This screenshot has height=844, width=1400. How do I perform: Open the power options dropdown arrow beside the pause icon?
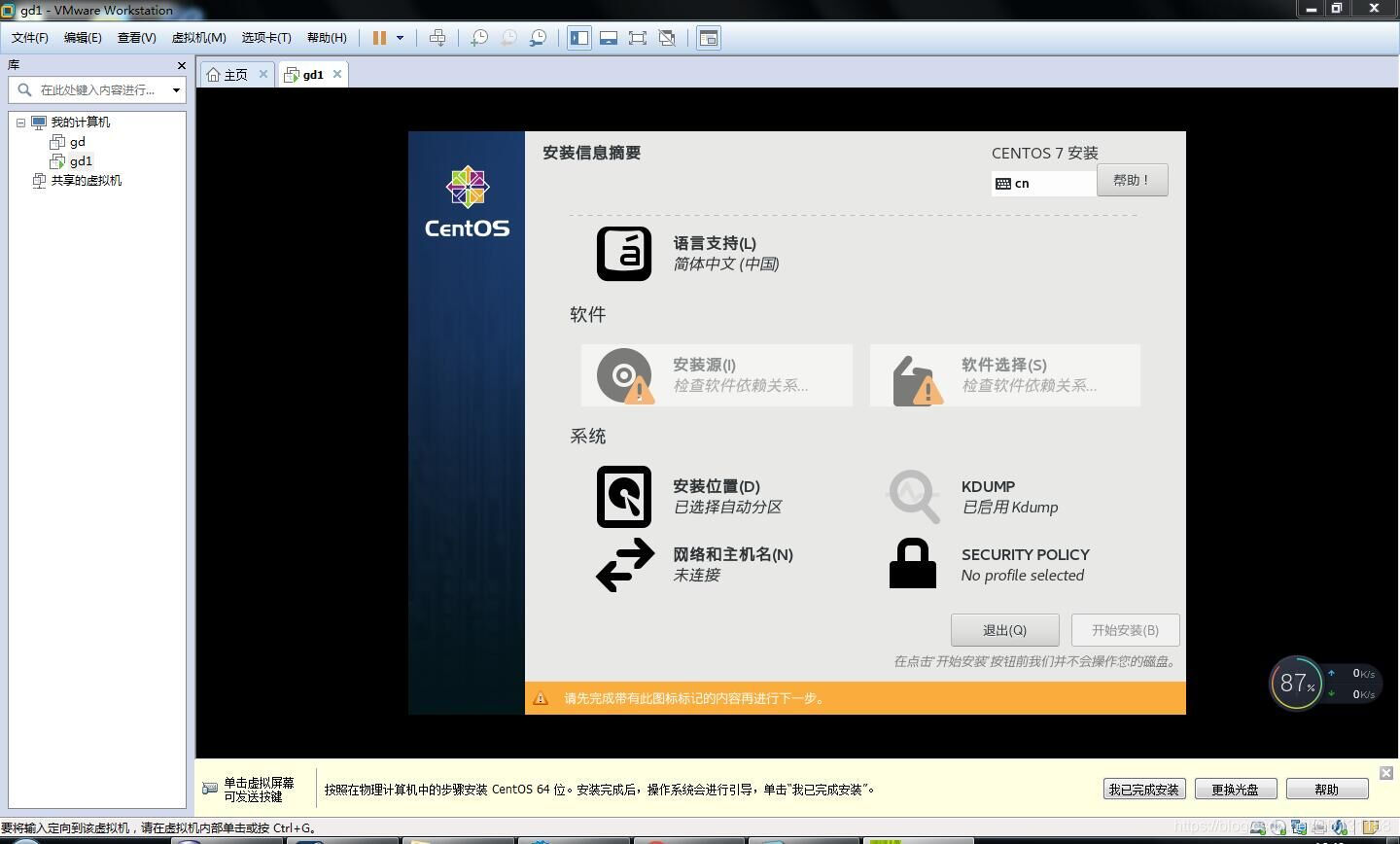click(x=400, y=38)
